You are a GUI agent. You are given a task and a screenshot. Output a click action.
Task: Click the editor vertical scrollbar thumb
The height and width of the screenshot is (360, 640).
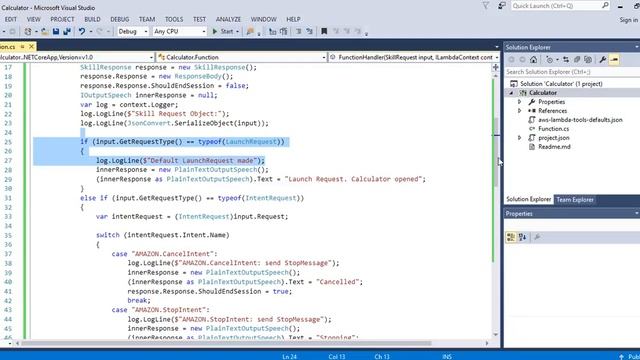click(x=496, y=151)
